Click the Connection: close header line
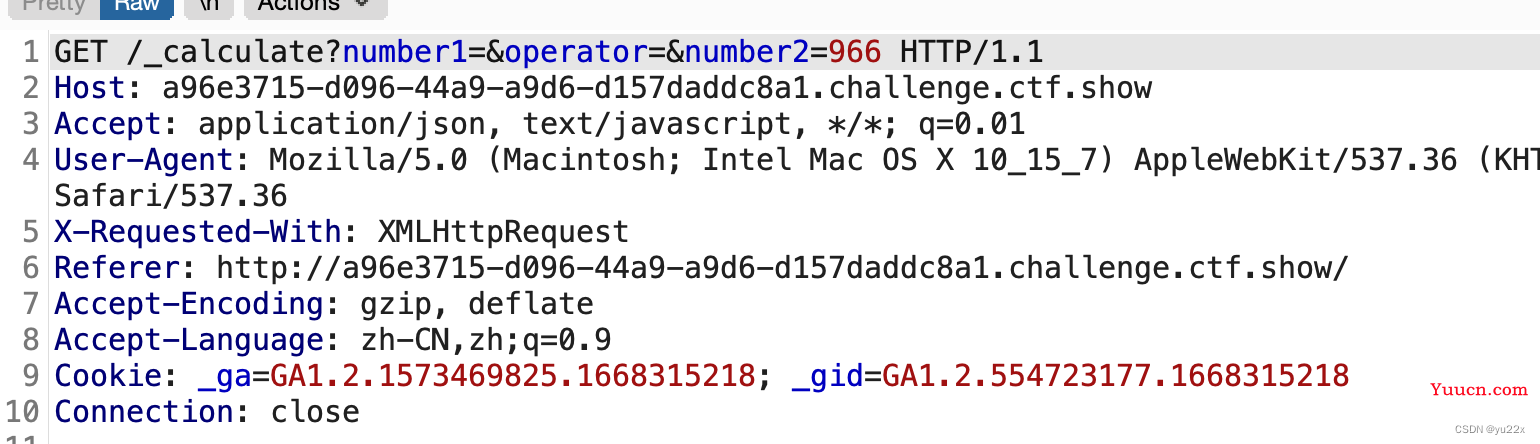 [x=207, y=412]
